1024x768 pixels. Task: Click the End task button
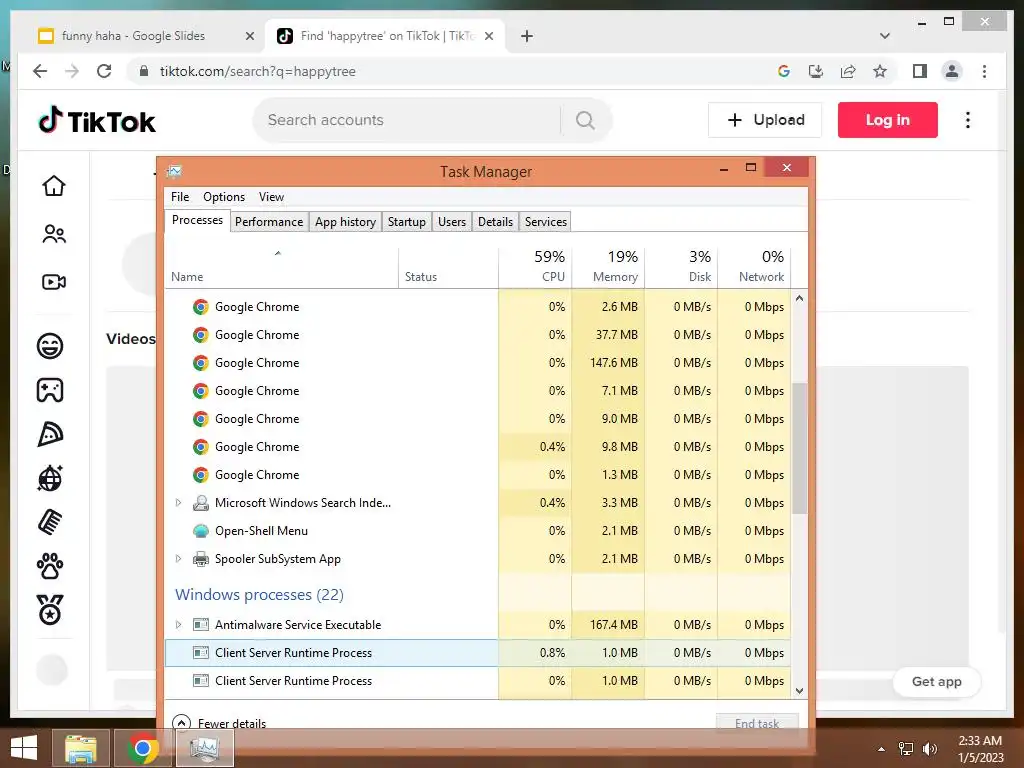click(x=757, y=723)
